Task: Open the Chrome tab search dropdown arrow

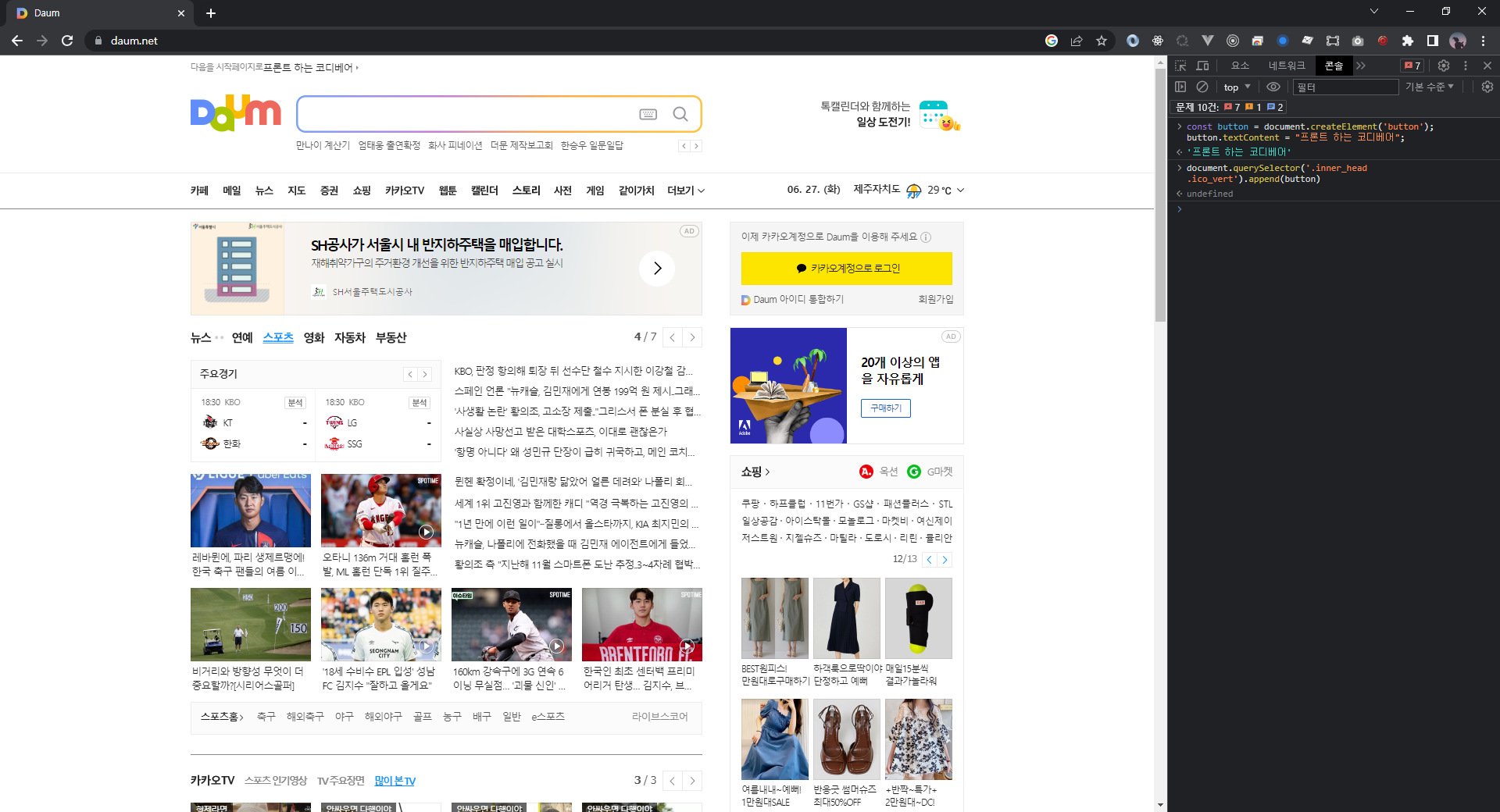Action: pyautogui.click(x=1374, y=12)
